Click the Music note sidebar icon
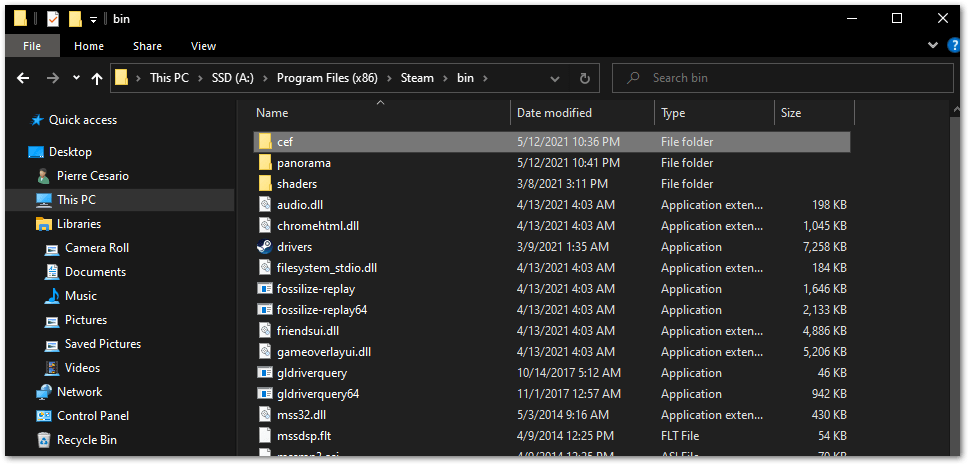This screenshot has width=969, height=465. tap(52, 296)
